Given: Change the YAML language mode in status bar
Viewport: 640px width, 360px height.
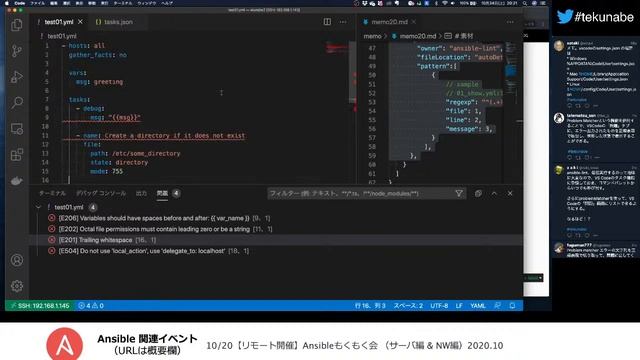Looking at the screenshot, I should [x=478, y=305].
